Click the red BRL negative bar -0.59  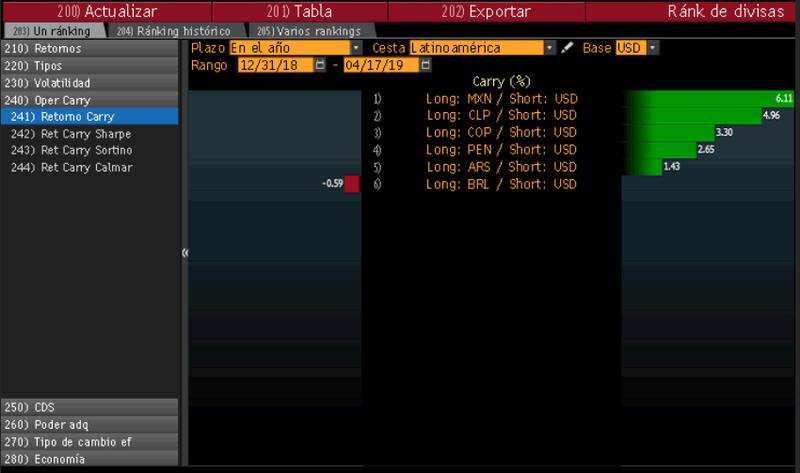click(x=351, y=184)
